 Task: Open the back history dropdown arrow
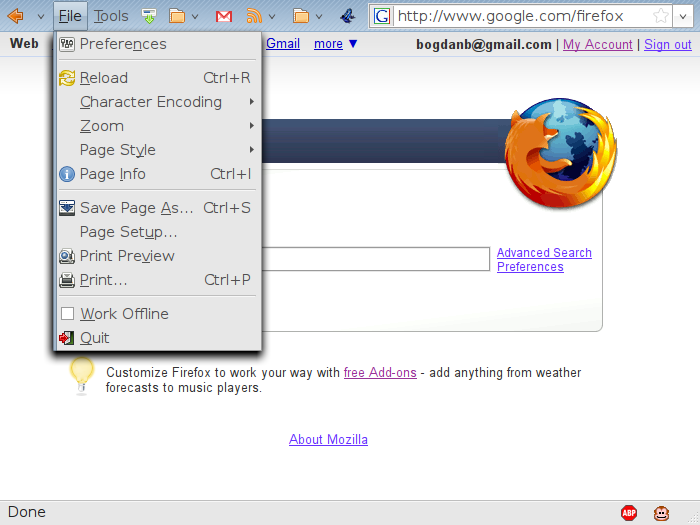pos(41,17)
